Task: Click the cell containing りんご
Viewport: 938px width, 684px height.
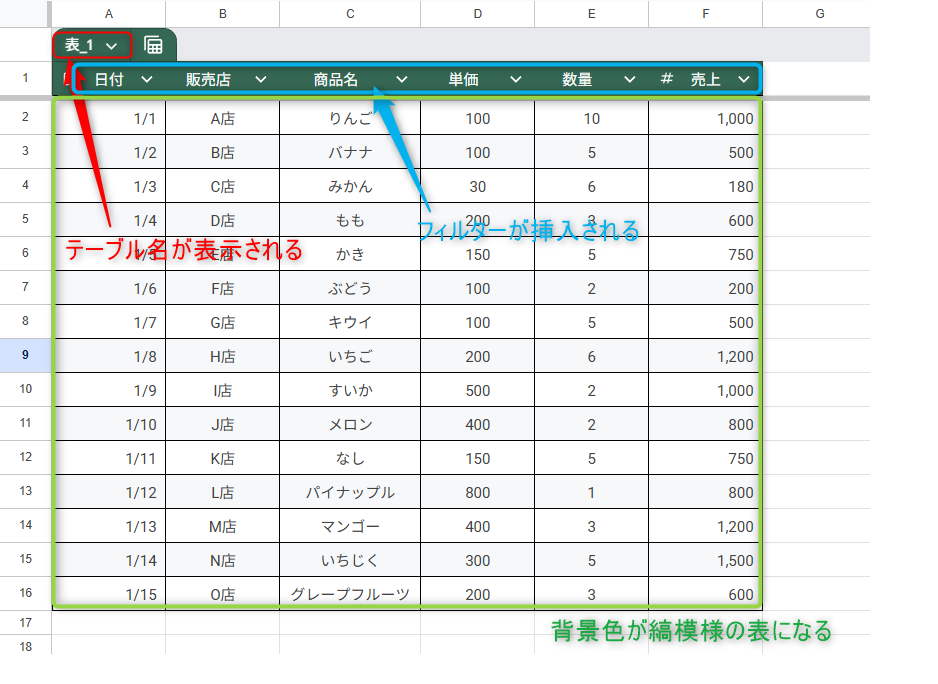Action: (x=350, y=119)
